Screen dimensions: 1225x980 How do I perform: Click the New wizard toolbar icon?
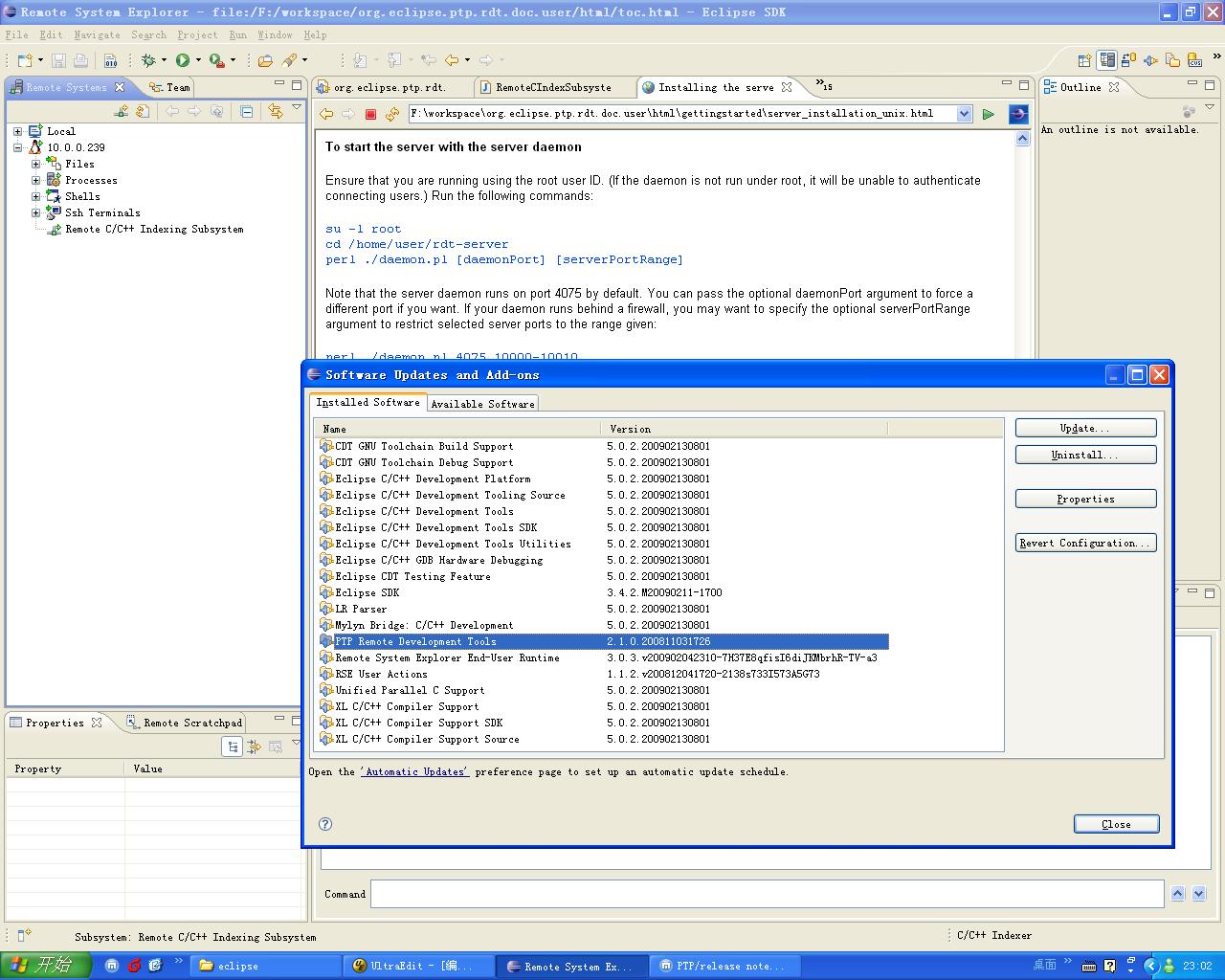click(25, 60)
